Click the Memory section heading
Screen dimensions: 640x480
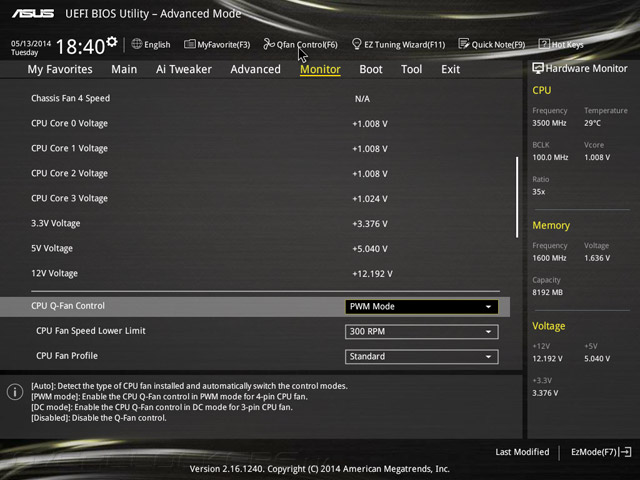(x=551, y=225)
